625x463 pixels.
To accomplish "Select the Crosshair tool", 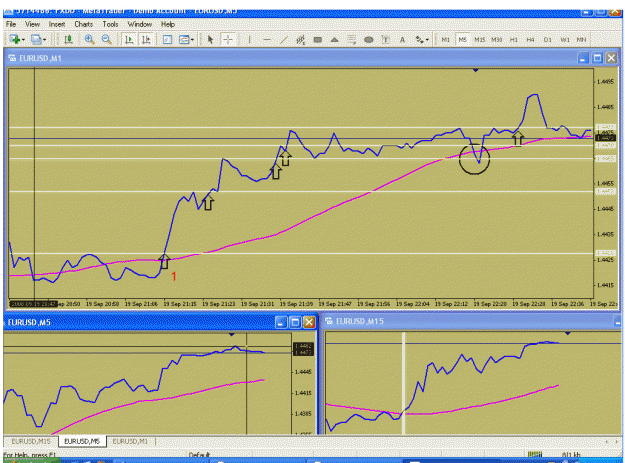I will [228, 39].
